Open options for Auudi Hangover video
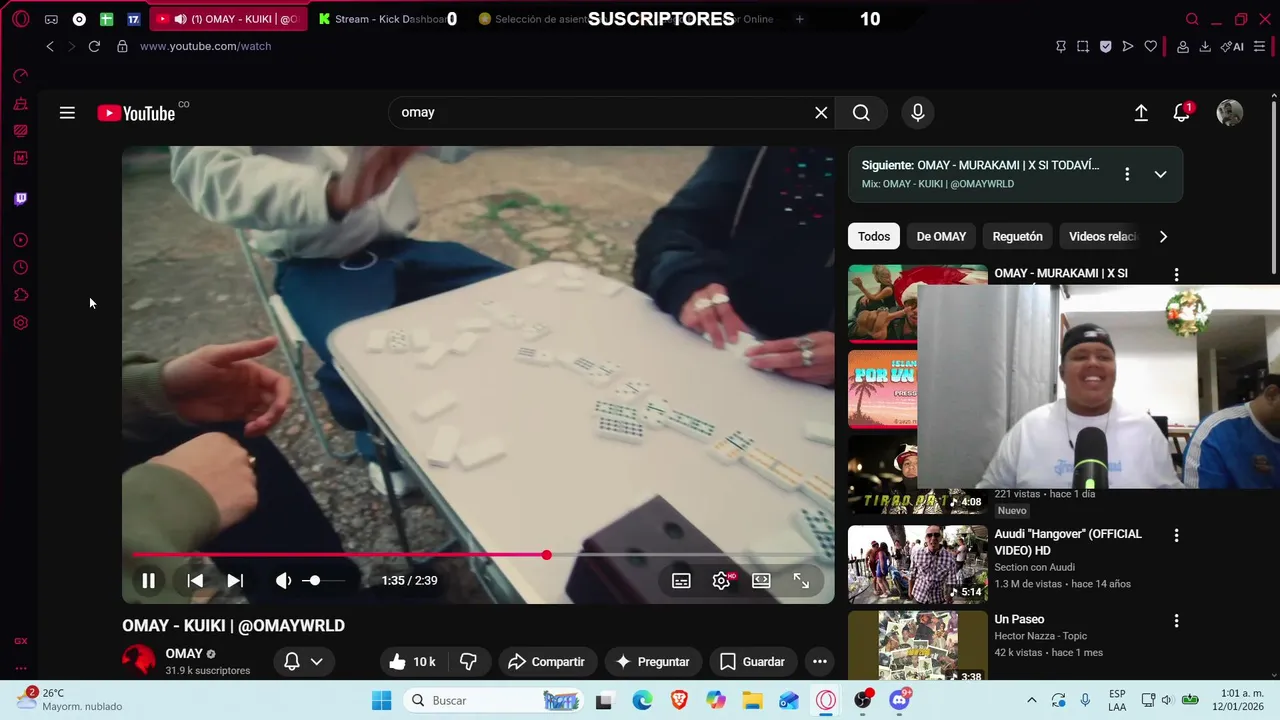Viewport: 1280px width, 720px height. tap(1176, 536)
